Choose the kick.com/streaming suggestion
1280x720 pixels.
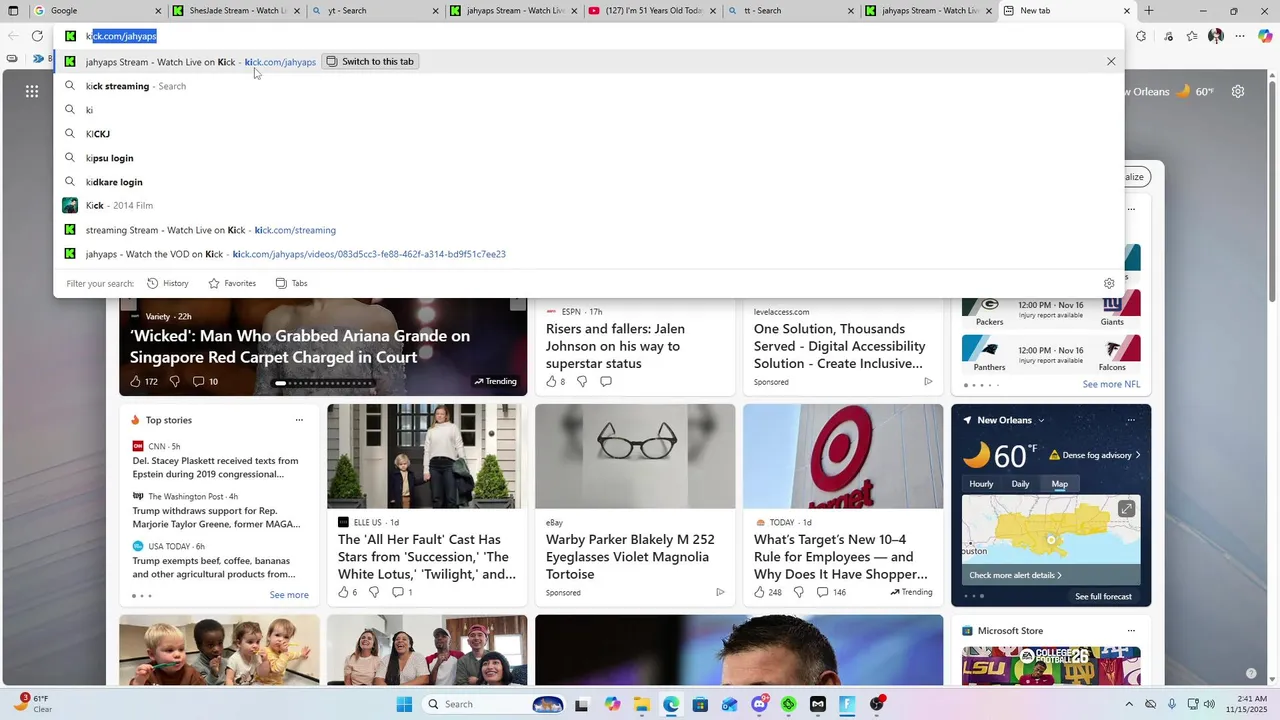pyautogui.click(x=588, y=230)
